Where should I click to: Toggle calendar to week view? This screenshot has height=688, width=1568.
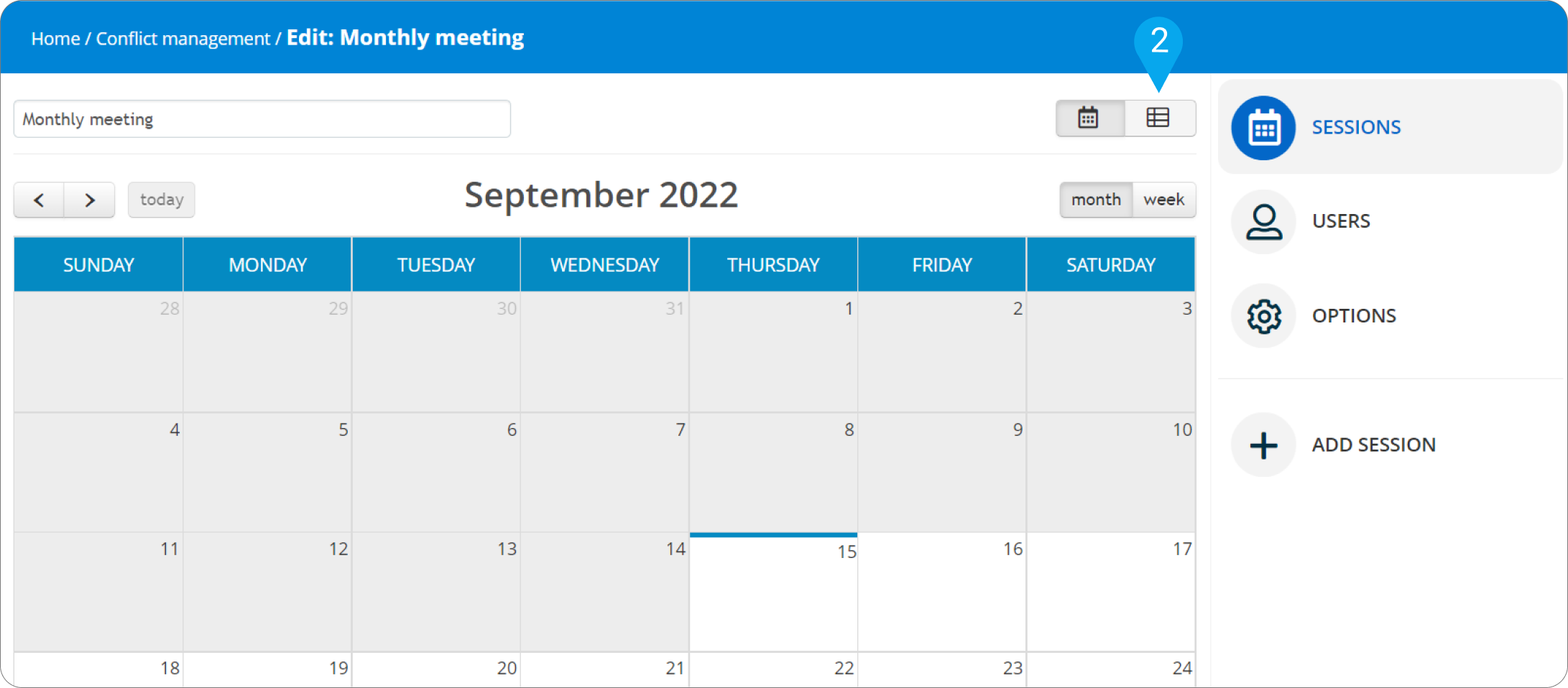[x=1163, y=200]
